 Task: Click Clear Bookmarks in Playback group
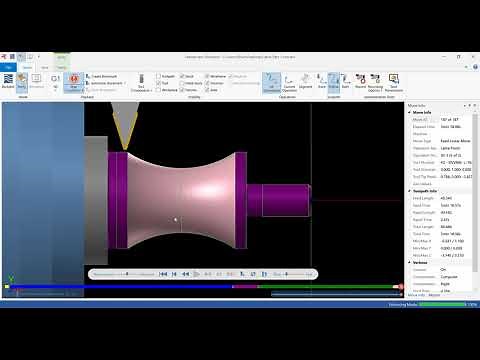(x=101, y=90)
